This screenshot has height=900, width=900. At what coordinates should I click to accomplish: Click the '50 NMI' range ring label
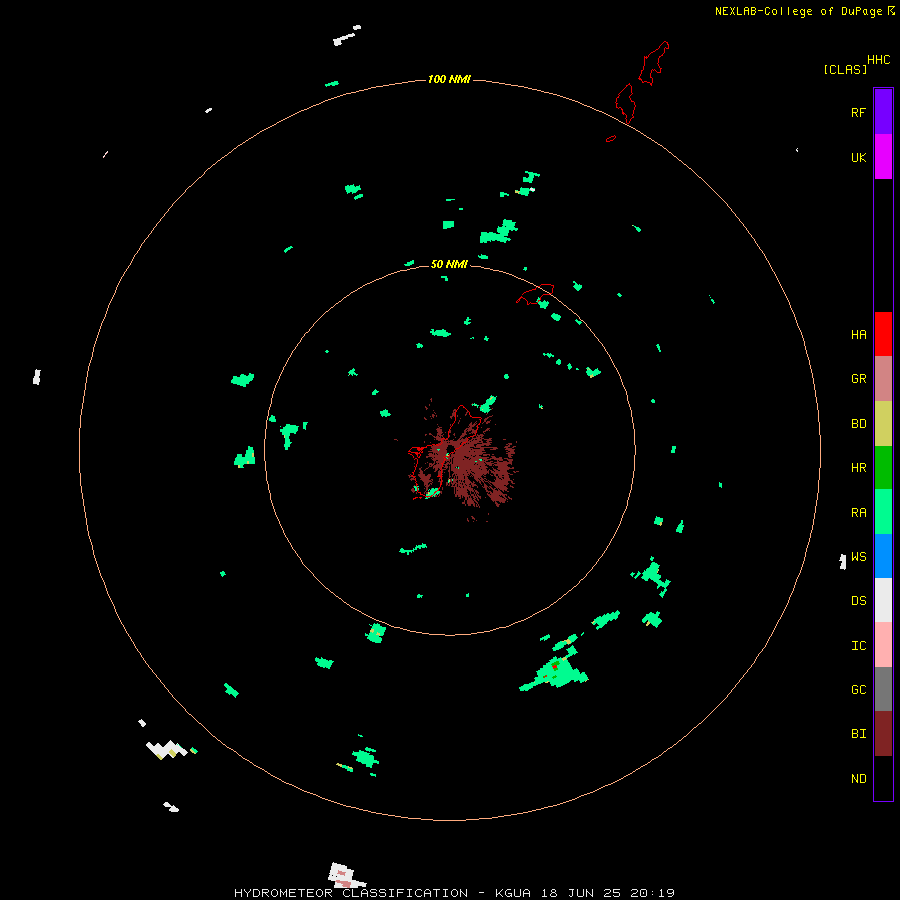click(449, 264)
